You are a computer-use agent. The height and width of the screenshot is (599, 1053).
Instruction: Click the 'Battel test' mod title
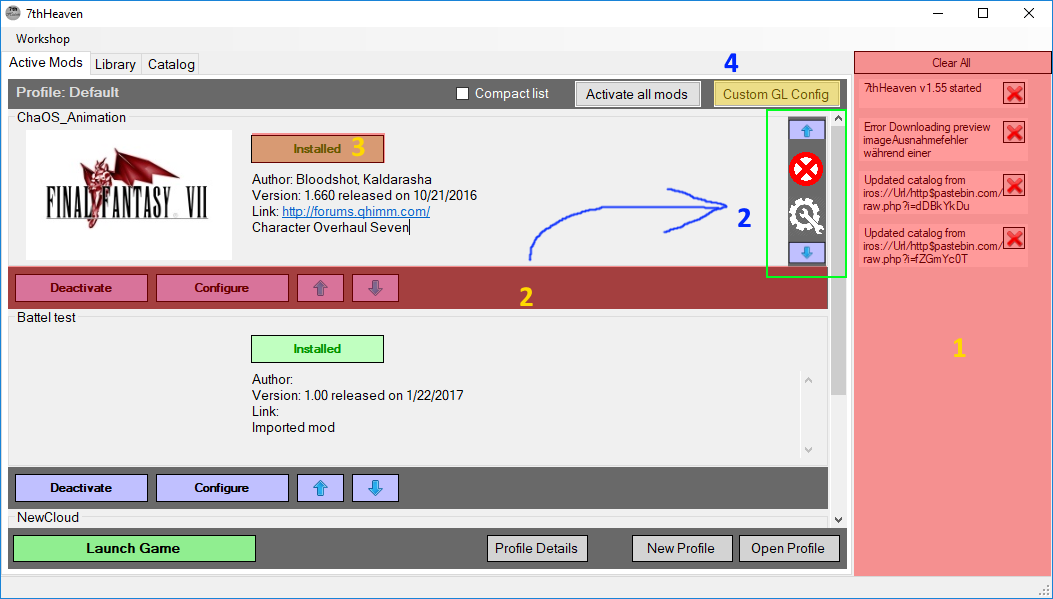46,318
